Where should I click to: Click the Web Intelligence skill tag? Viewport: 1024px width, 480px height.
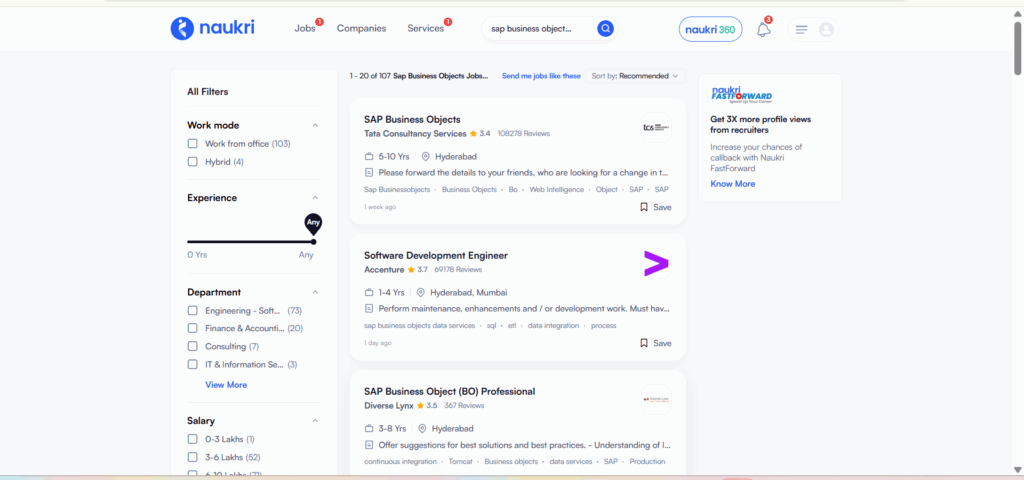pyautogui.click(x=556, y=189)
